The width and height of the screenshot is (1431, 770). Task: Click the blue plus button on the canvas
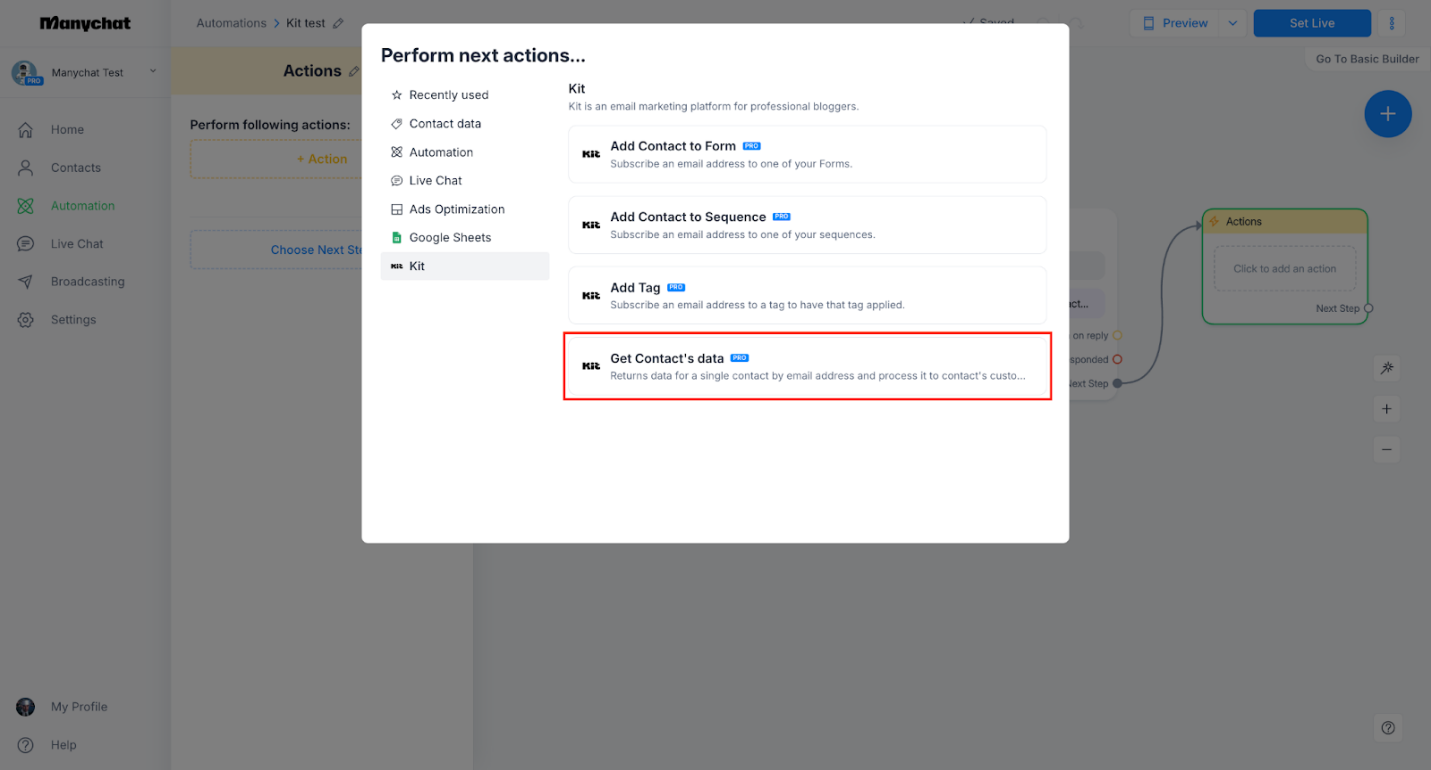coord(1387,114)
